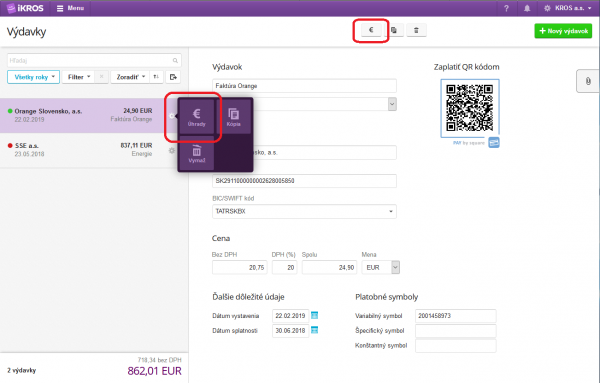Open the Zoradiť sort dropdown

coord(130,77)
